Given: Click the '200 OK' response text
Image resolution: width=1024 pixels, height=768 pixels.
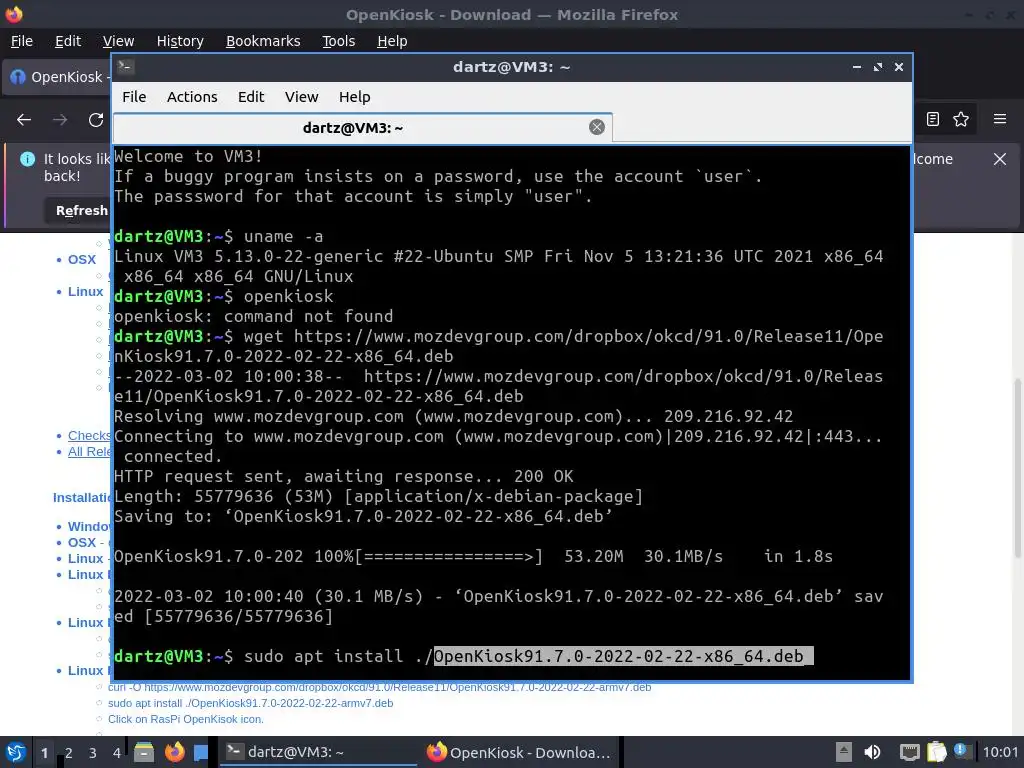Looking at the screenshot, I should pos(543,477).
